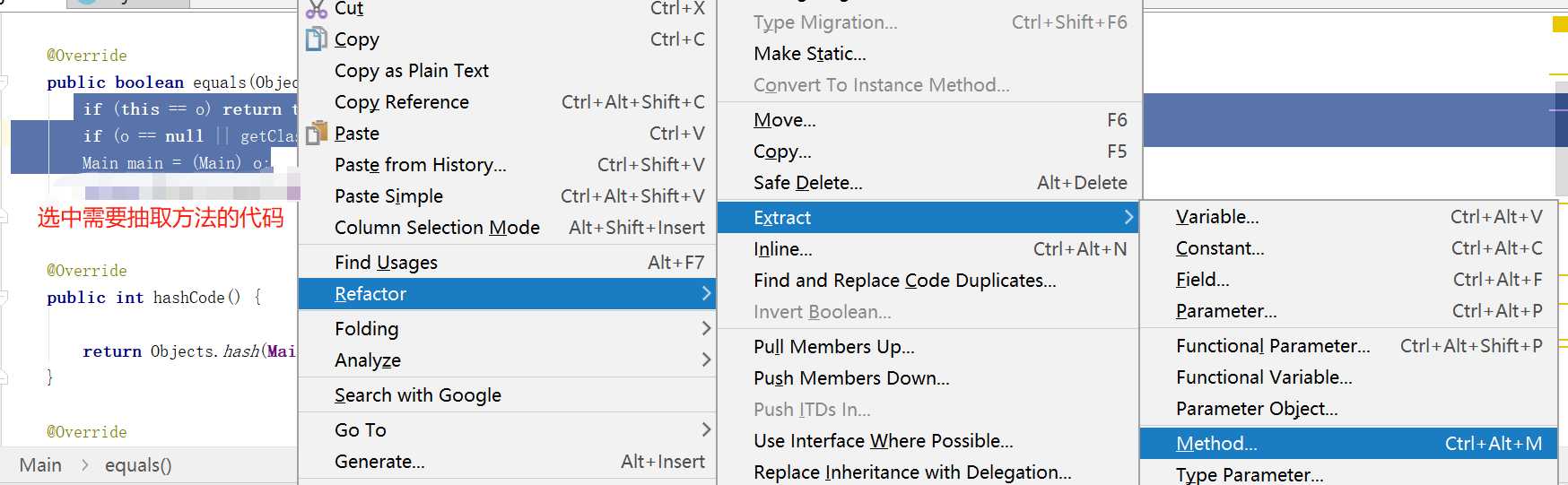The height and width of the screenshot is (485, 1568).
Task: Click Inline refactoring entry
Action: (782, 249)
